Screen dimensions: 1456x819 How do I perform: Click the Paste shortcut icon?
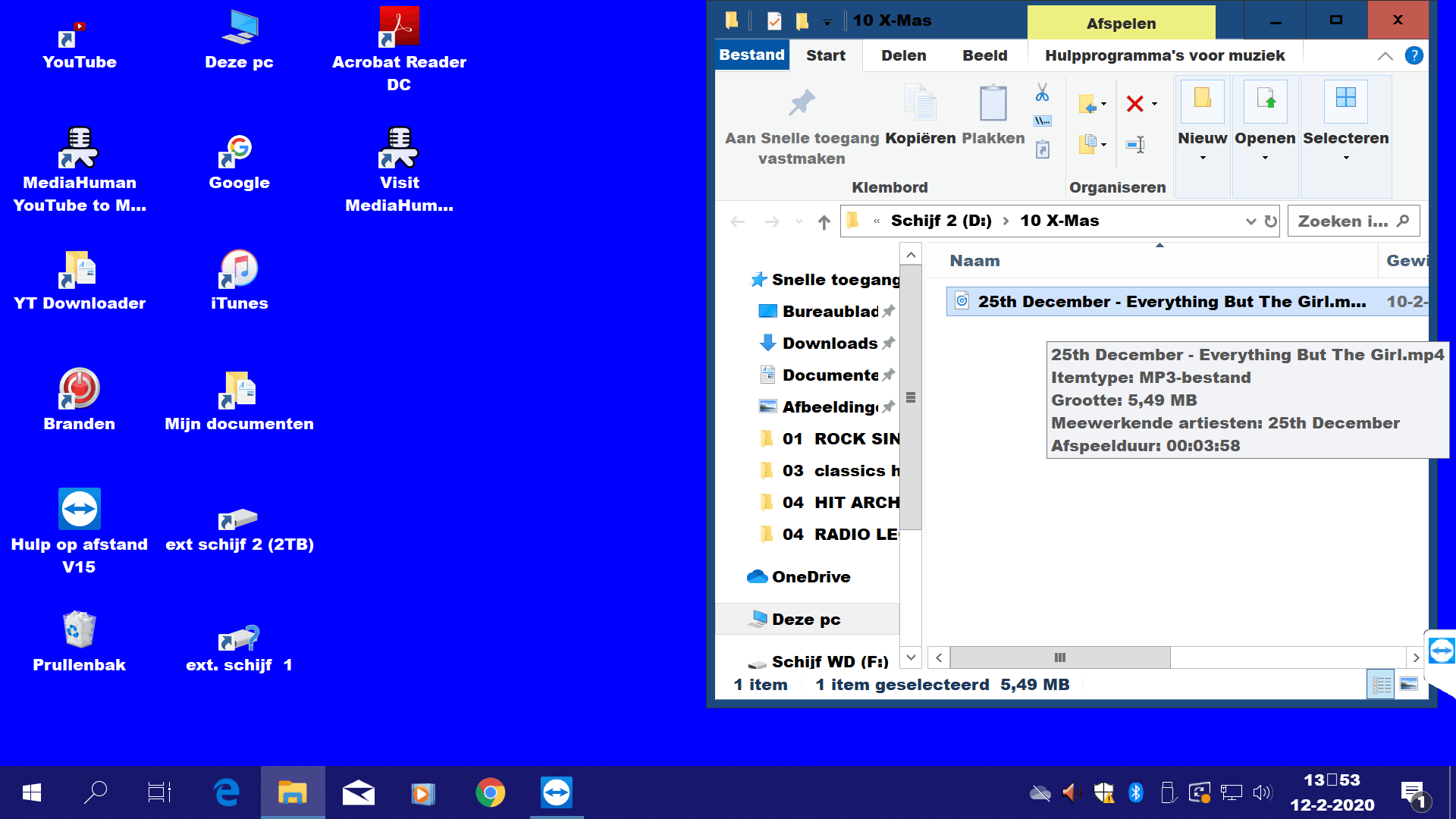(x=1043, y=149)
